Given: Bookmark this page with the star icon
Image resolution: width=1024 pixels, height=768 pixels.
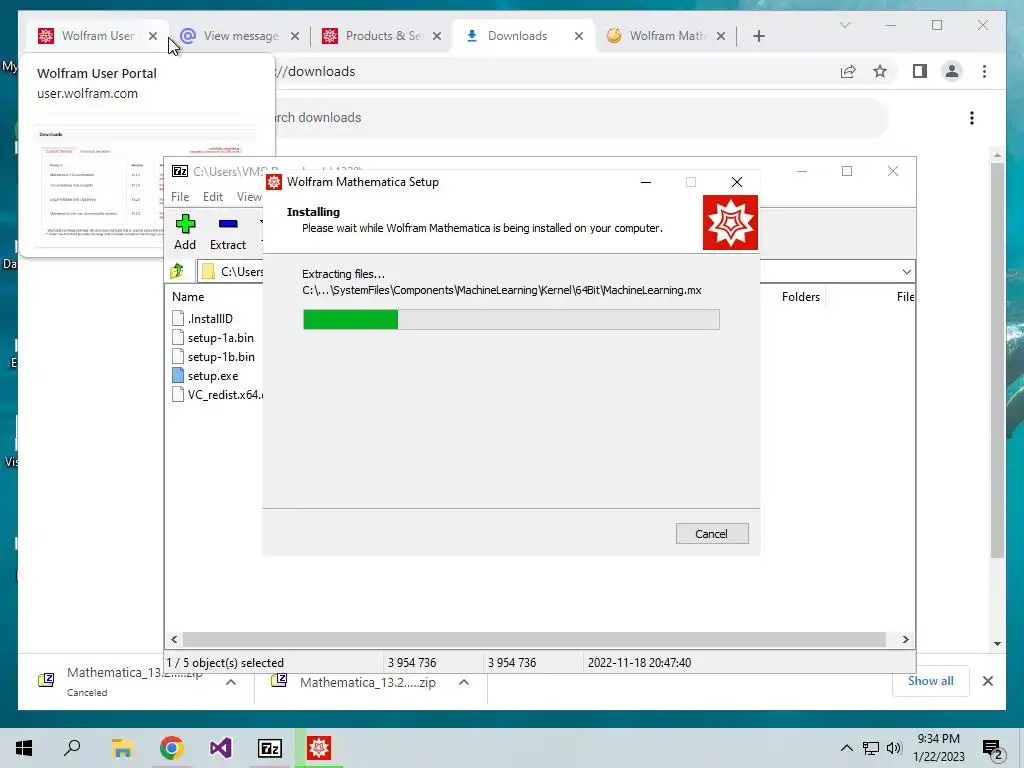Looking at the screenshot, I should pos(880,71).
